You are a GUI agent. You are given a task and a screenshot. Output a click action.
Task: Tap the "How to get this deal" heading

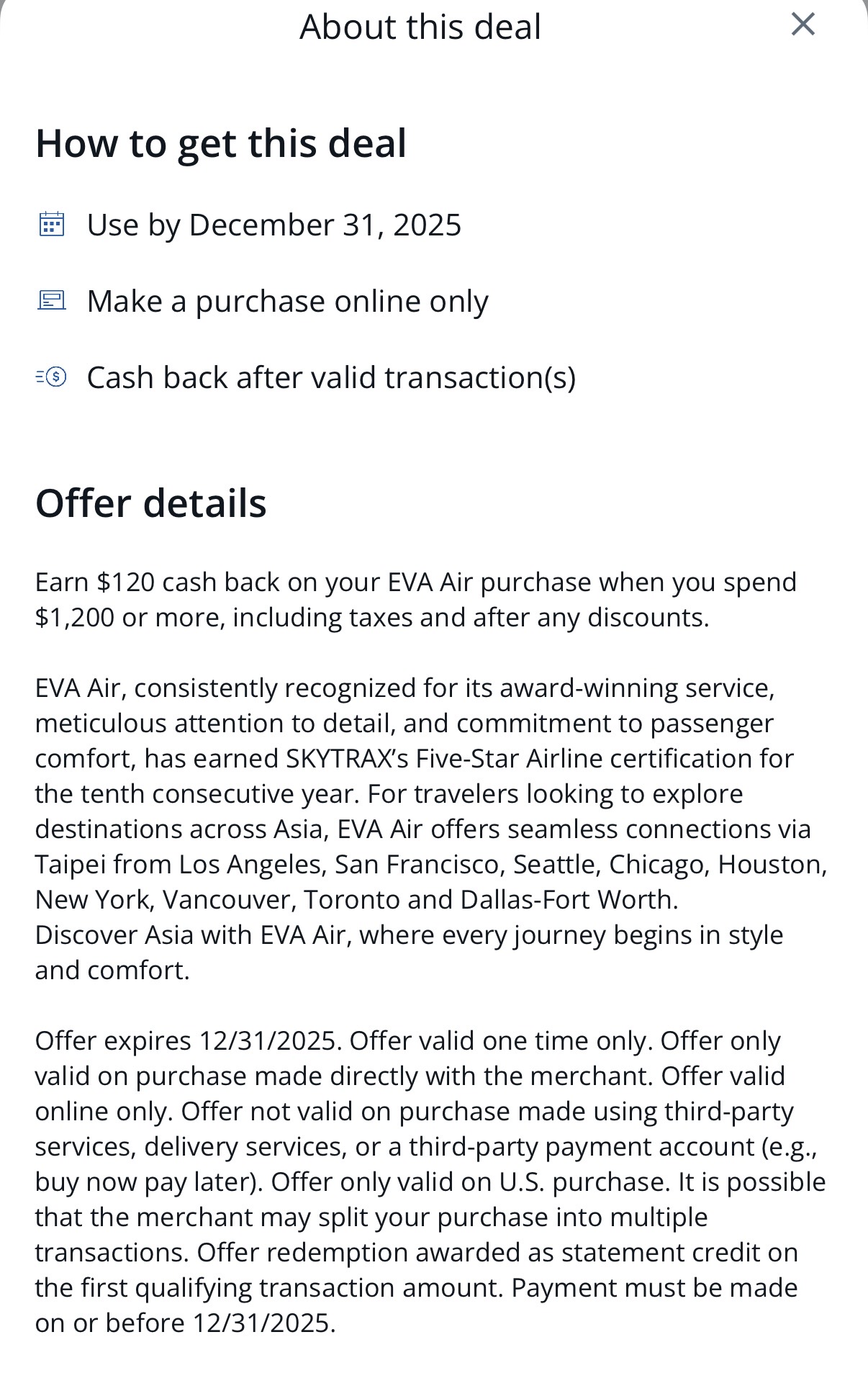tap(221, 143)
